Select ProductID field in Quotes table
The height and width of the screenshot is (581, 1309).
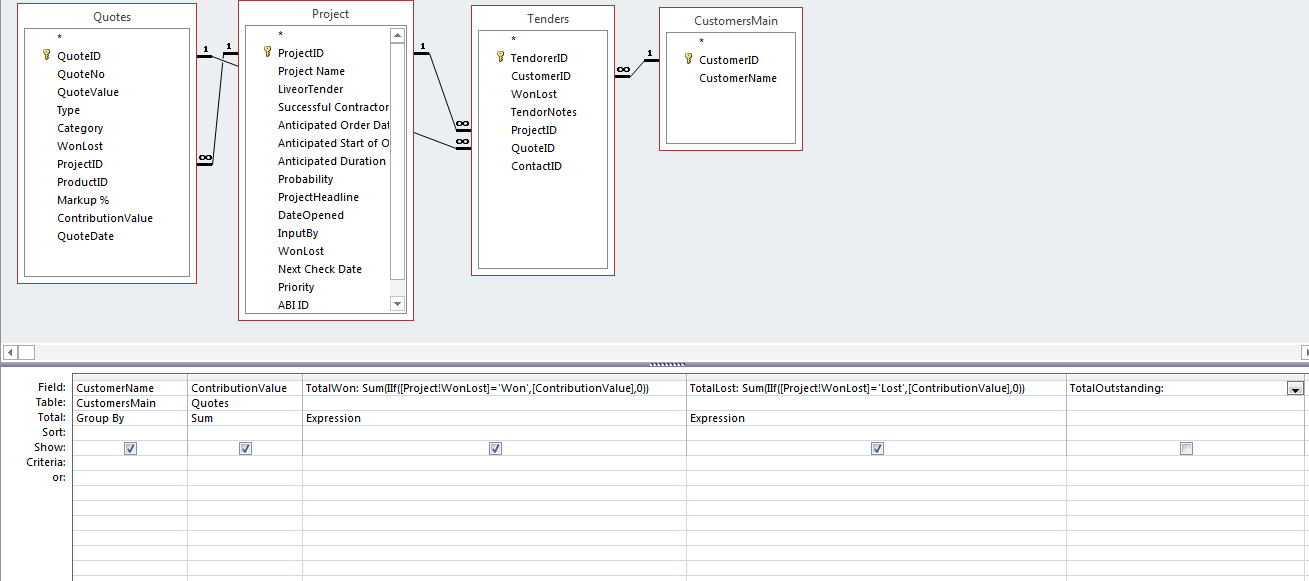tap(82, 182)
